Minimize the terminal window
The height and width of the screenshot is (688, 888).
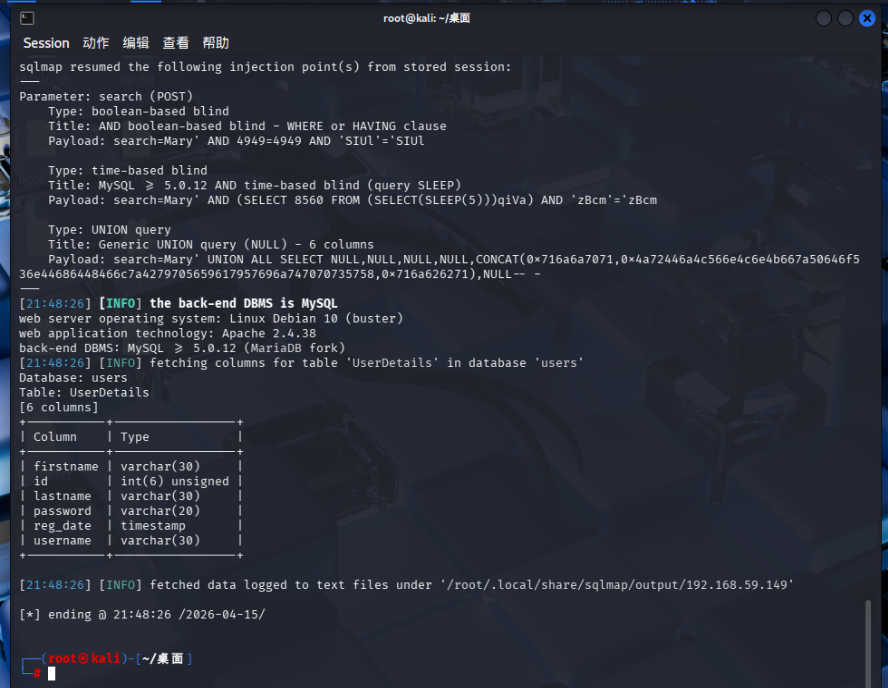point(823,19)
